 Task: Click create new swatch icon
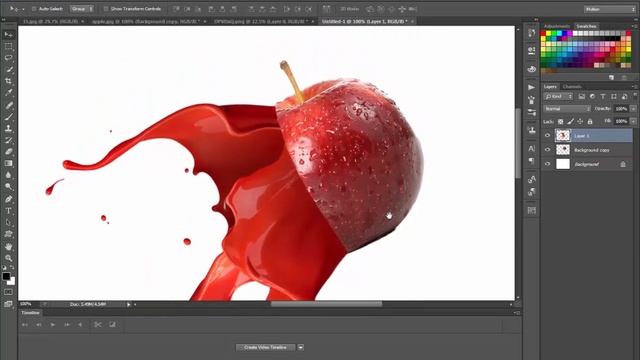611,77
